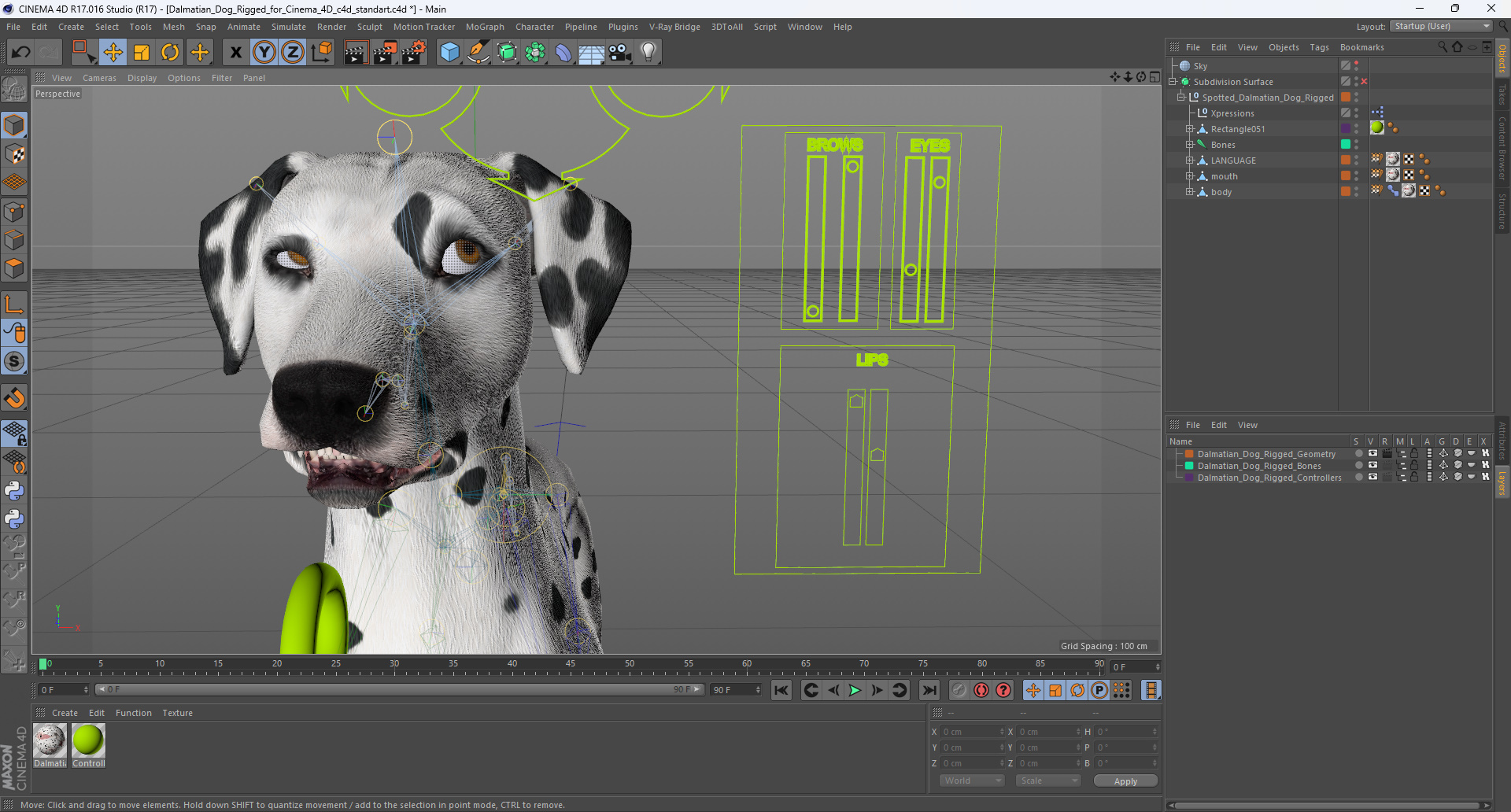Open the Spline pen tool icon
1511x812 pixels.
[478, 53]
